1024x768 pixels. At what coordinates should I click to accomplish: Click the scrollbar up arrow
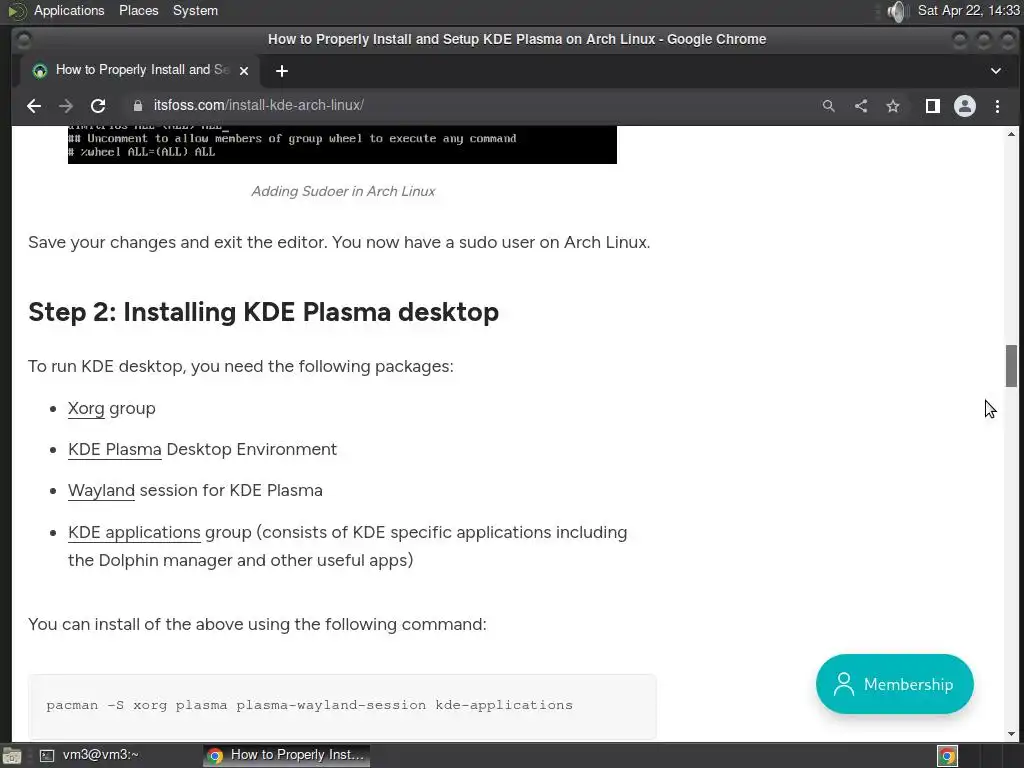pos(1011,134)
